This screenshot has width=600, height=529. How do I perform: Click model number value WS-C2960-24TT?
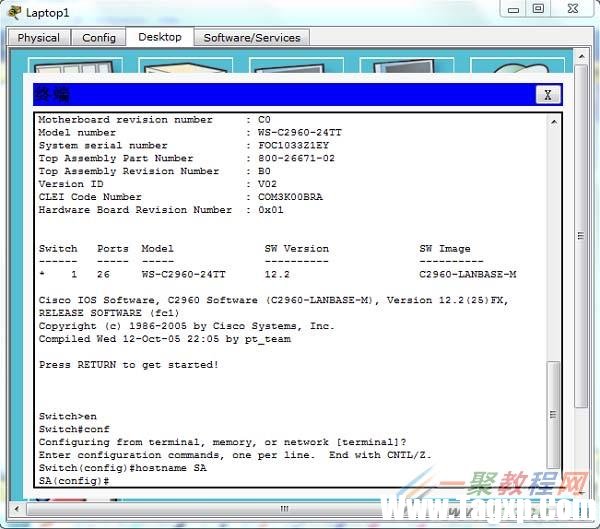(x=300, y=132)
